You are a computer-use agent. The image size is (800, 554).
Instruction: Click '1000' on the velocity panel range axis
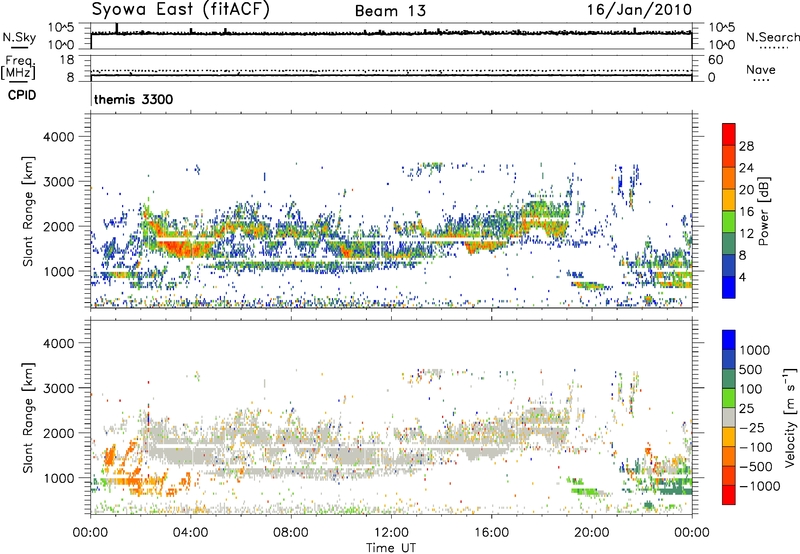(x=59, y=478)
